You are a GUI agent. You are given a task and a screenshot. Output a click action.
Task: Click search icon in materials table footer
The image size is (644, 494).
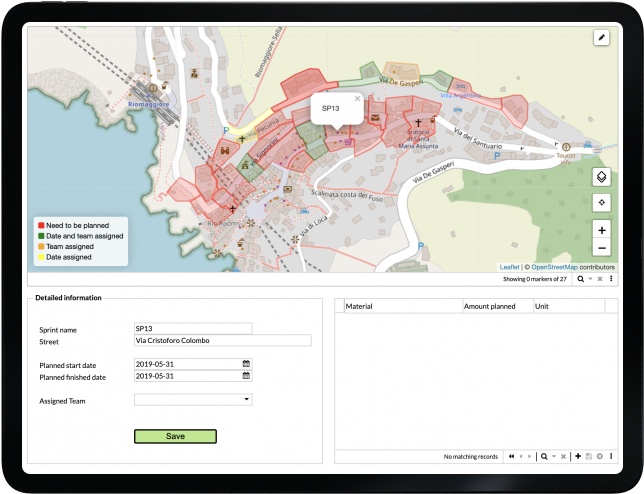point(543,456)
